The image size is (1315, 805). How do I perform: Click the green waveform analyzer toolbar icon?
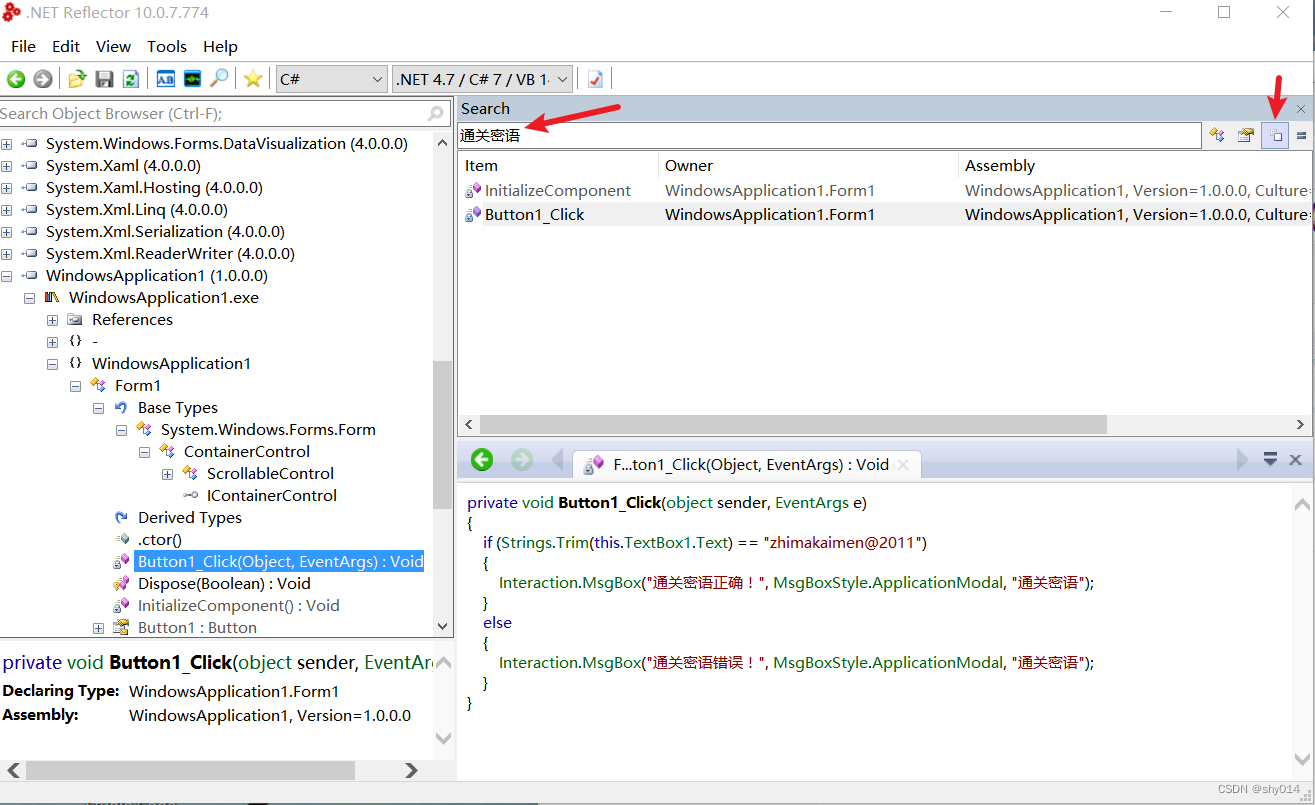(192, 79)
